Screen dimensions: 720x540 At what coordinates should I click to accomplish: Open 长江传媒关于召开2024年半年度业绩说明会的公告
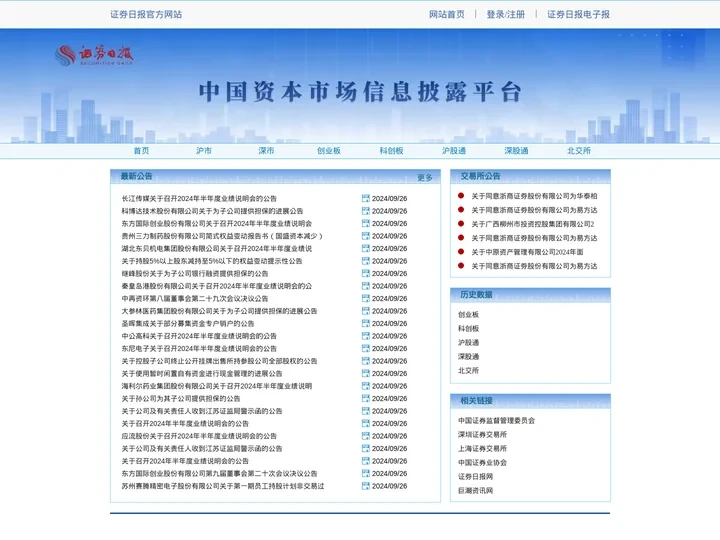tap(199, 198)
